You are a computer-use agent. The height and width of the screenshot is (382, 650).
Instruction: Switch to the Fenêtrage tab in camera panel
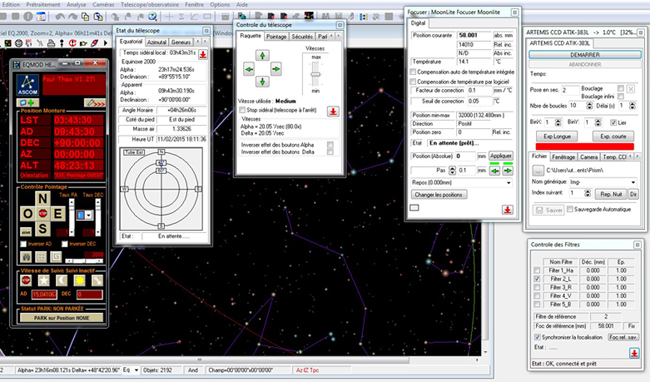(x=563, y=157)
